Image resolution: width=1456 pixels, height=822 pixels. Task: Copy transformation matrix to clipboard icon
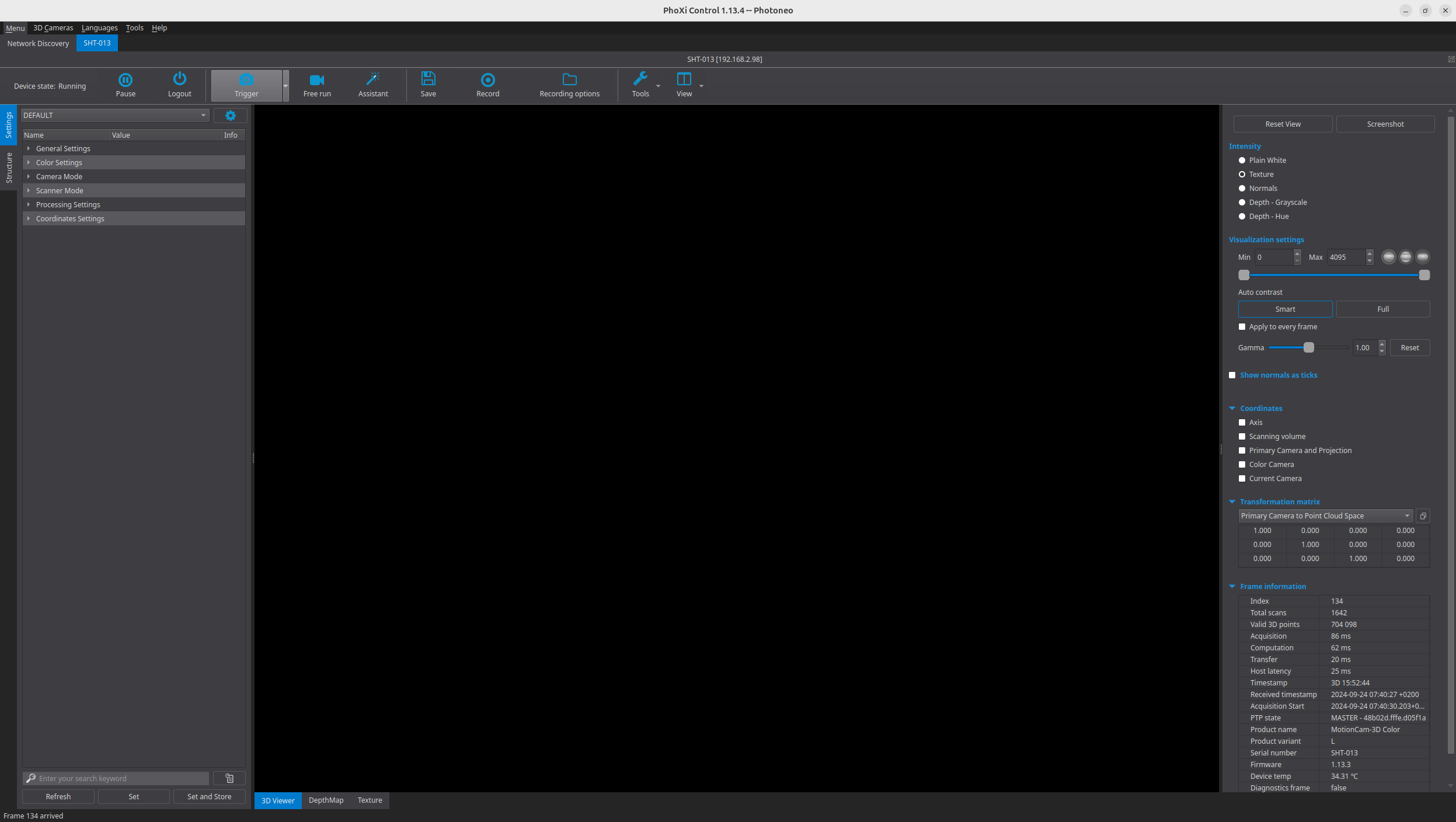(1423, 516)
